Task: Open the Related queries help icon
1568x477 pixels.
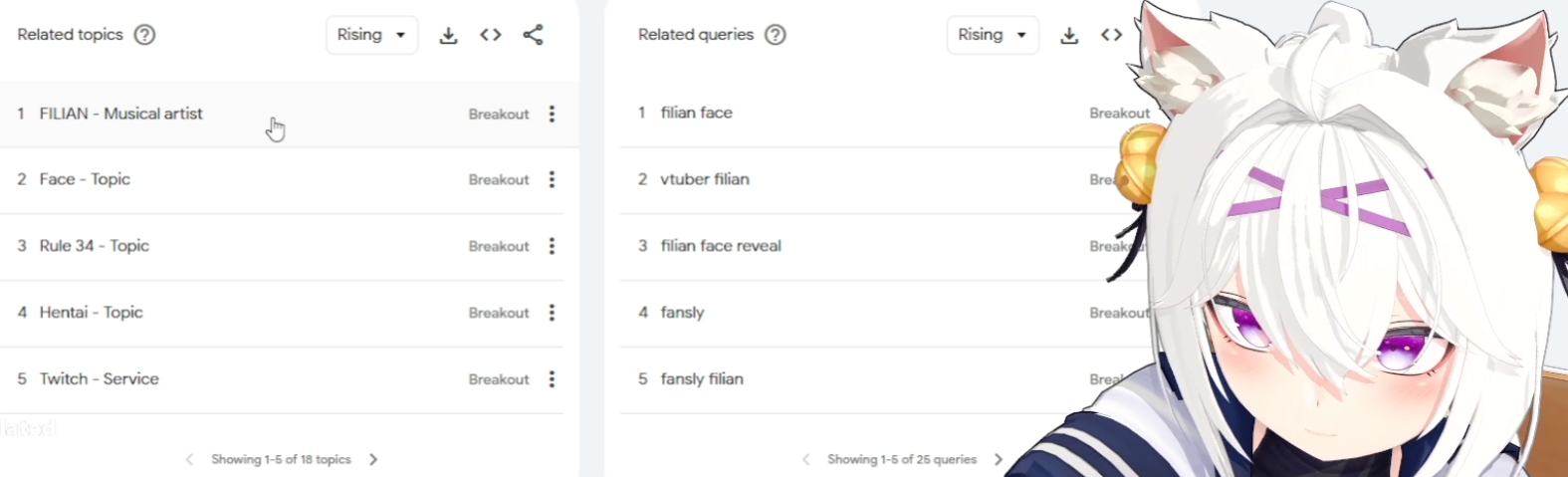Action: coord(775,35)
